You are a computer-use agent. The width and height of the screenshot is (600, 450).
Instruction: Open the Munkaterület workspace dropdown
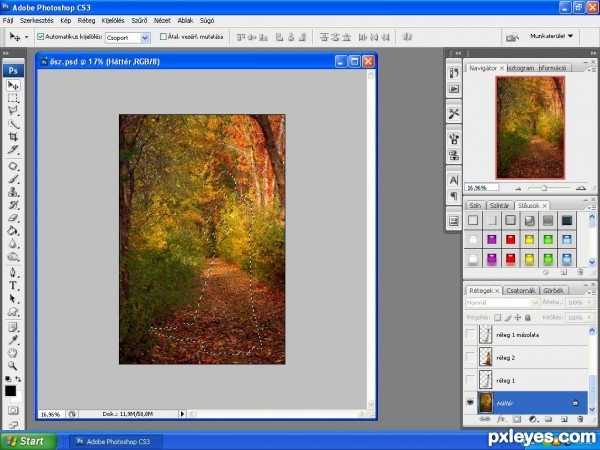(x=551, y=36)
